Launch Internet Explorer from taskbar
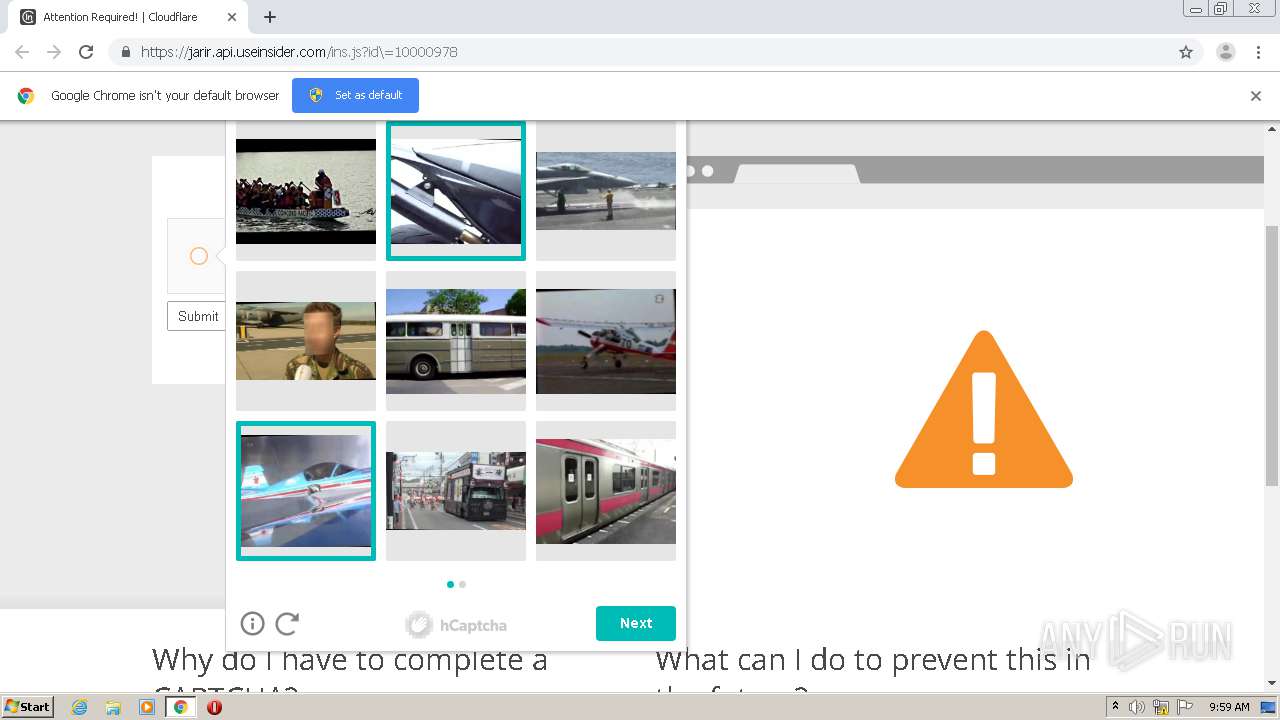 click(80, 707)
